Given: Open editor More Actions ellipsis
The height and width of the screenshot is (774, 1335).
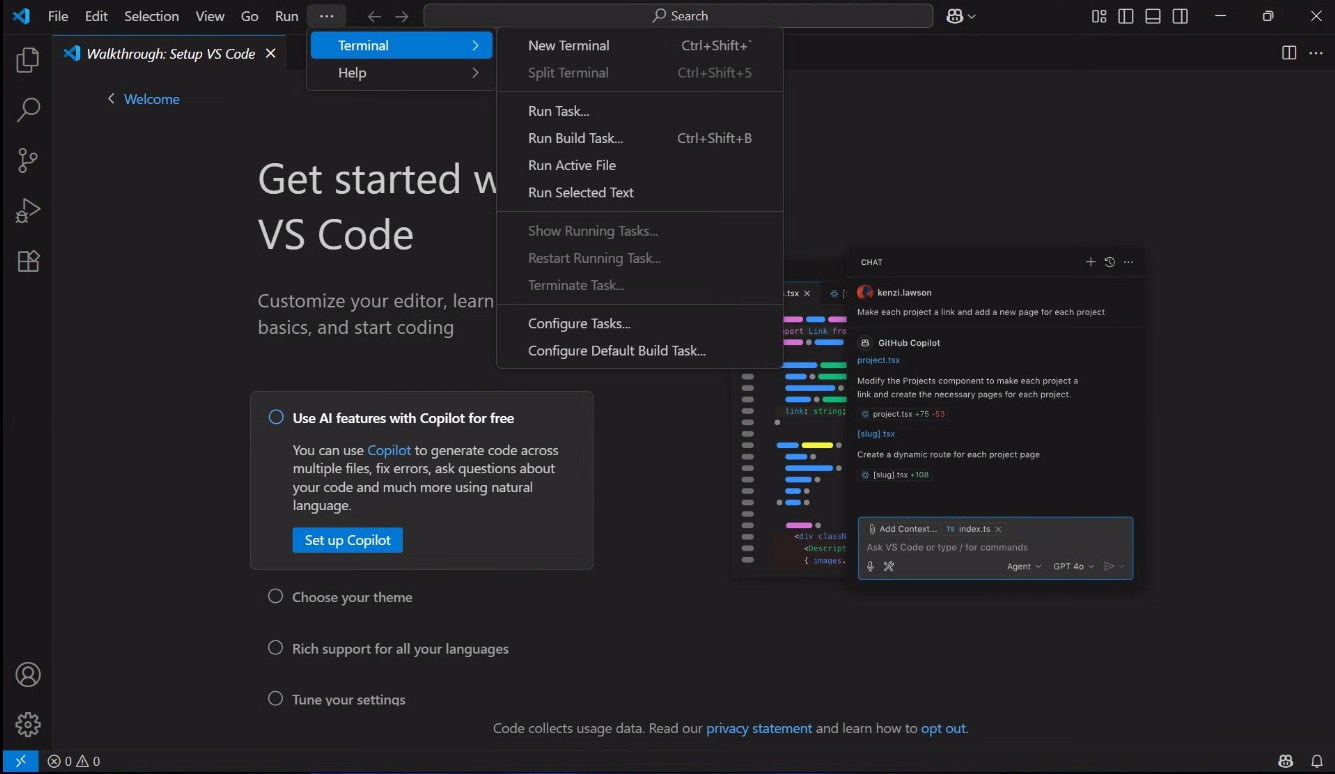Looking at the screenshot, I should [x=1315, y=53].
